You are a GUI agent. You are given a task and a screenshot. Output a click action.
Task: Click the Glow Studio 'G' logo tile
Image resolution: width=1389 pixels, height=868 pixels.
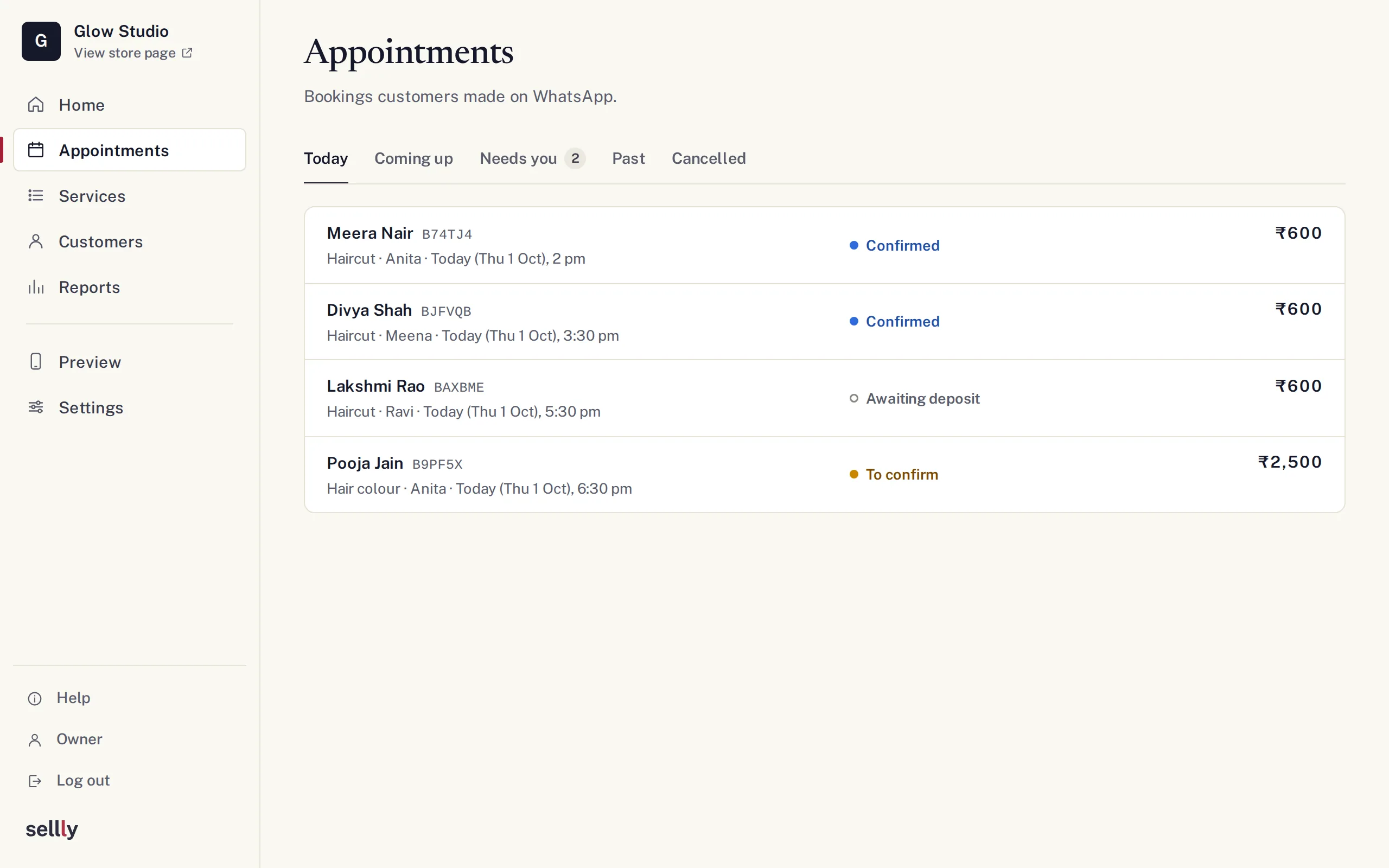point(41,41)
